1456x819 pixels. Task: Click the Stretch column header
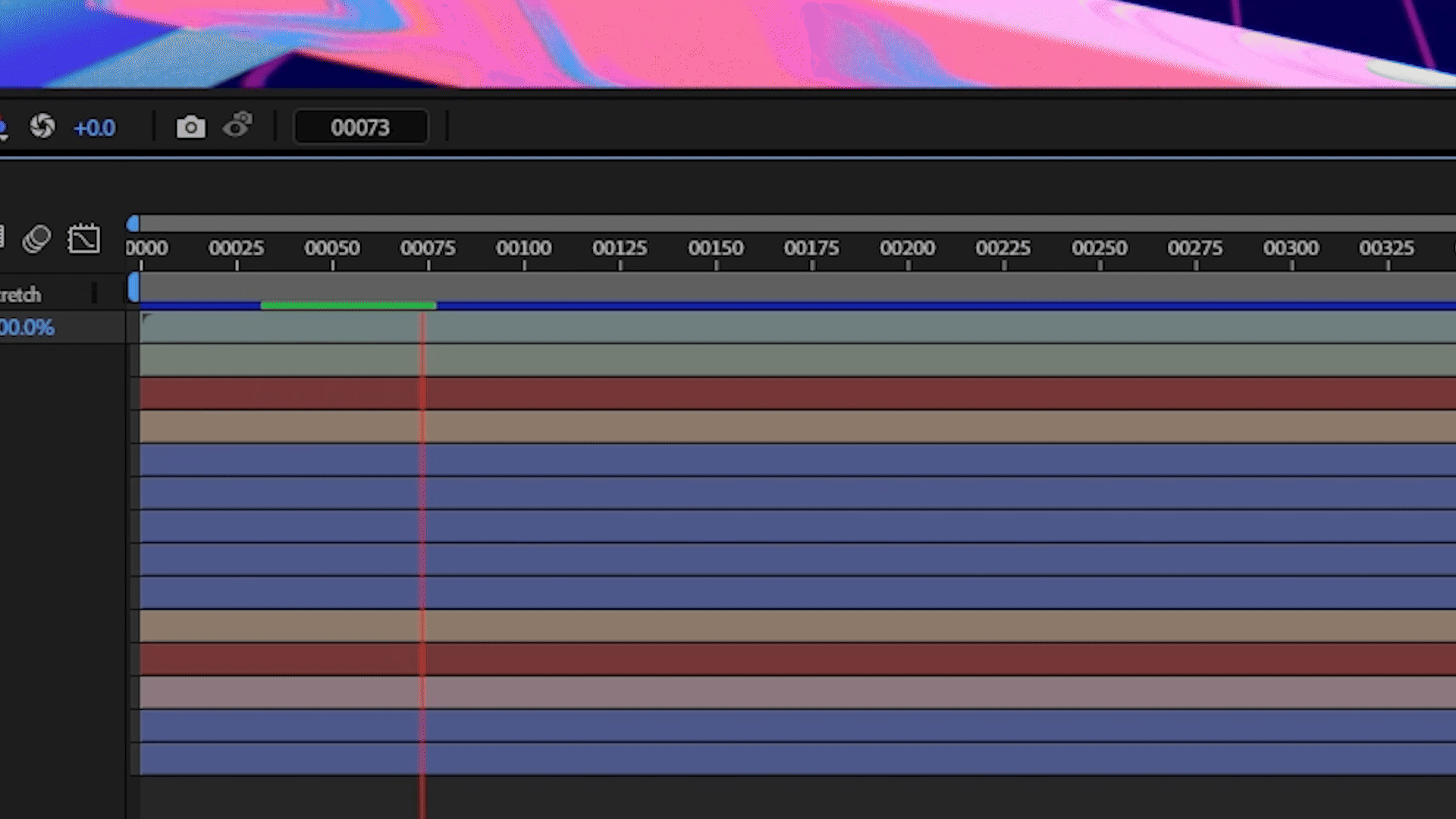pyautogui.click(x=21, y=295)
